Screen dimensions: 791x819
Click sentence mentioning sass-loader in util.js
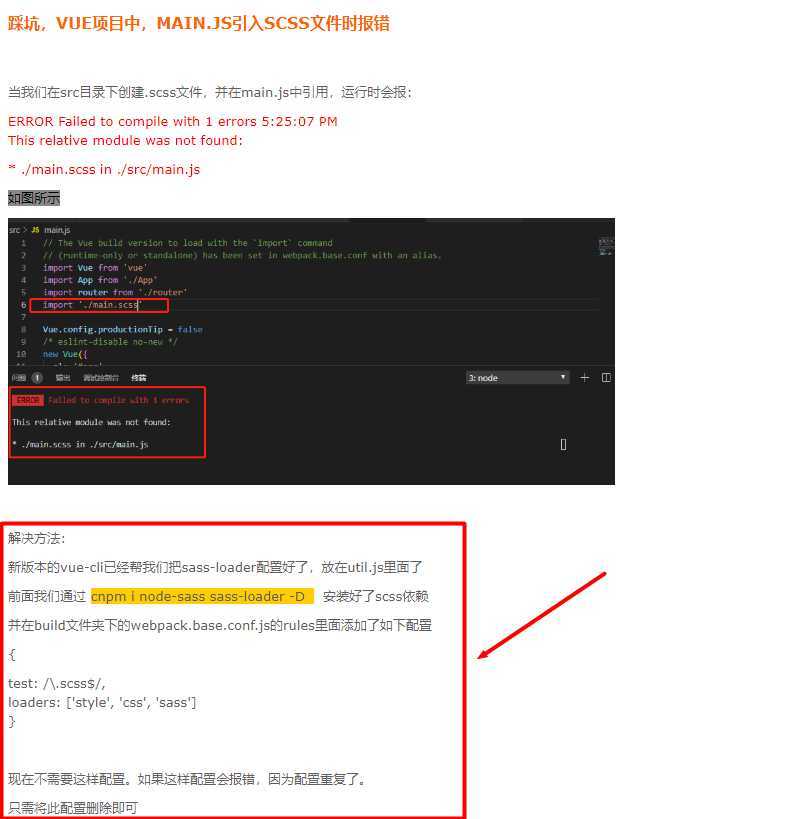pyautogui.click(x=215, y=567)
